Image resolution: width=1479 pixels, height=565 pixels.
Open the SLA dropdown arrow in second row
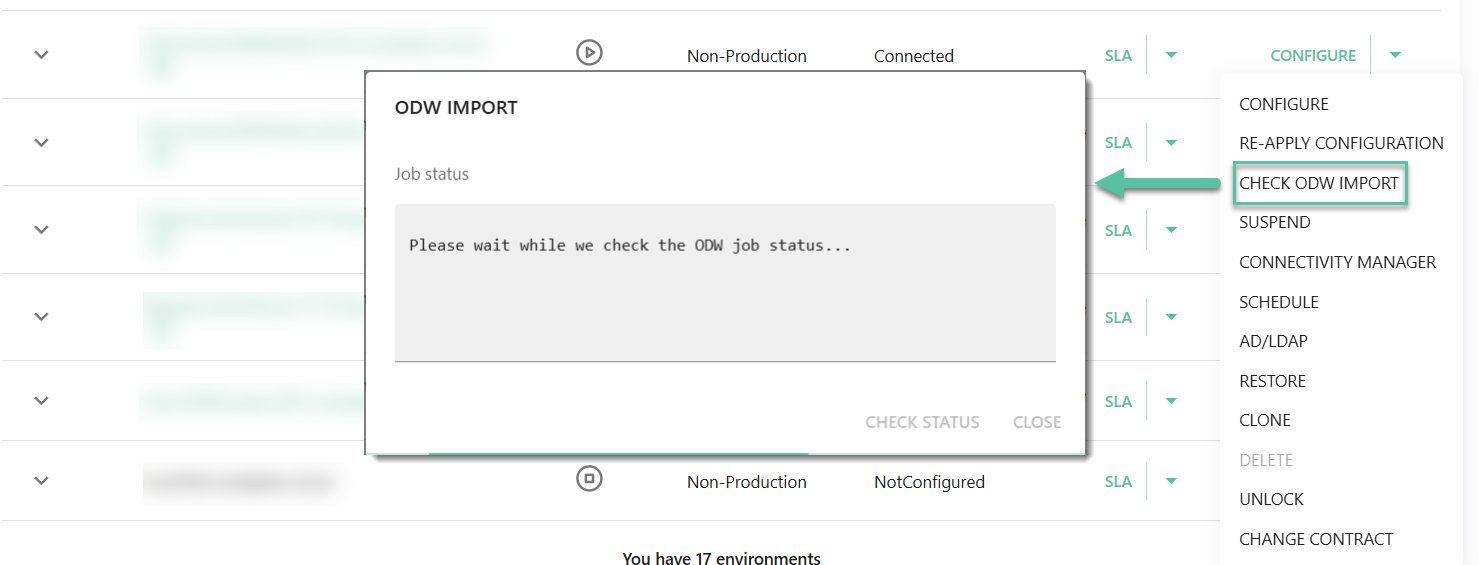coord(1171,142)
